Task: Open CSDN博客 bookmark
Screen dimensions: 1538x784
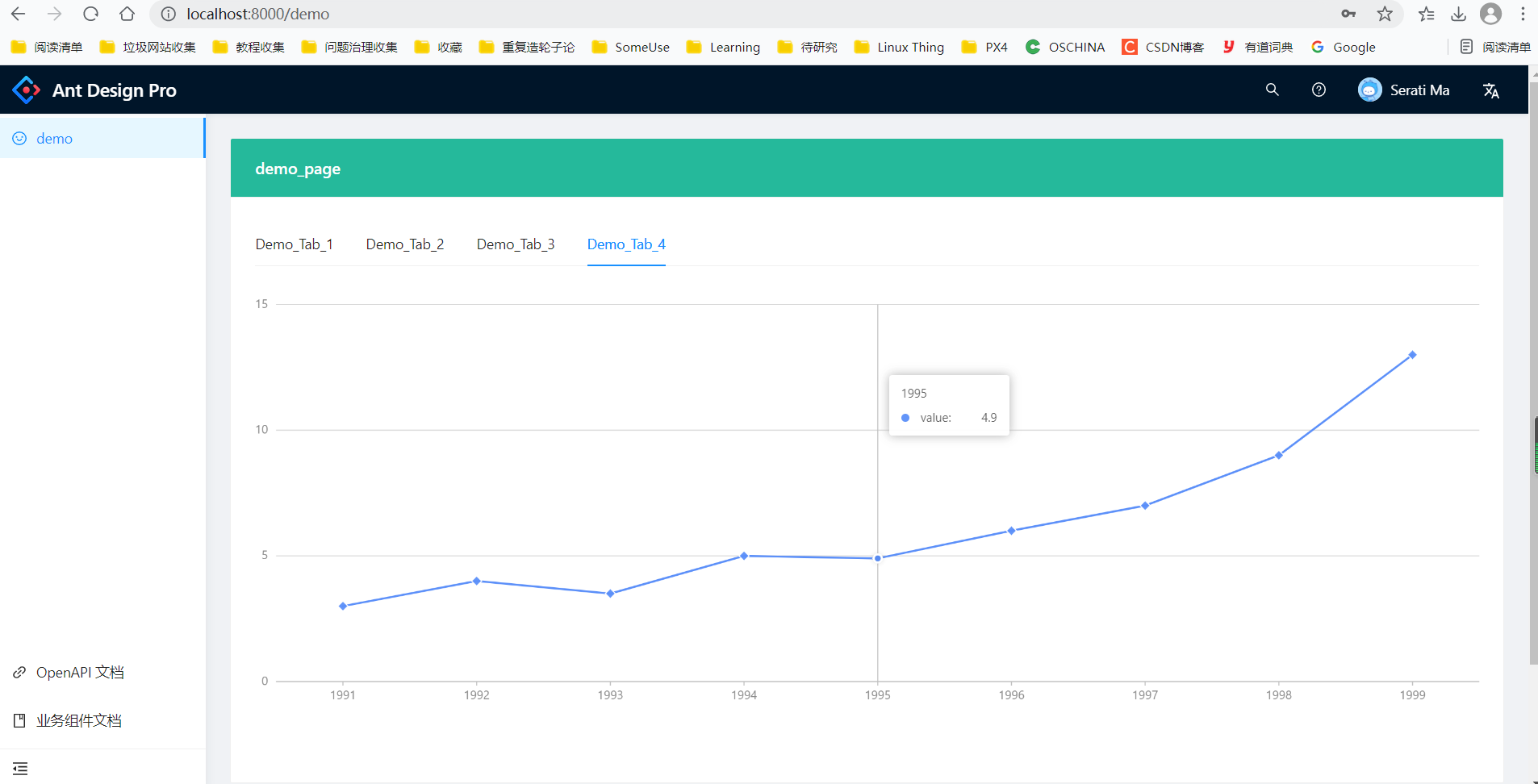Action: pyautogui.click(x=1163, y=47)
